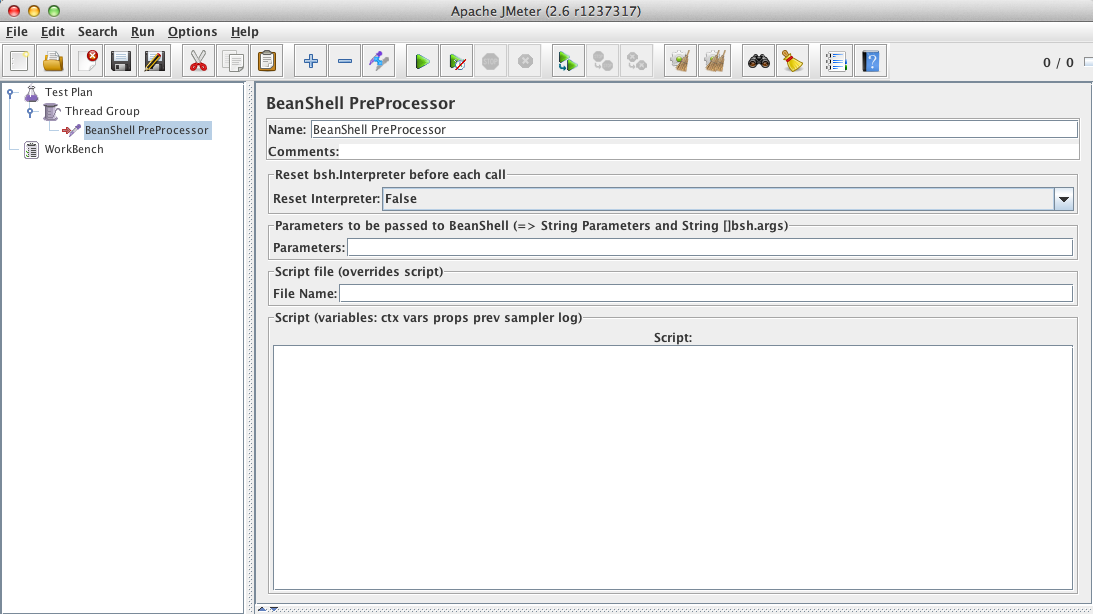Open Search with binoculars icon
Image resolution: width=1093 pixels, height=614 pixels.
click(x=758, y=61)
